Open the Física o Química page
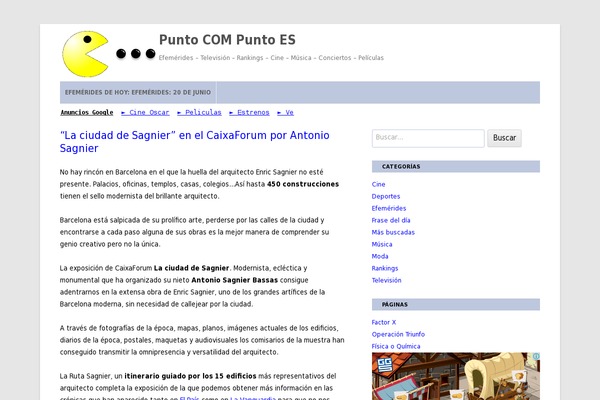Viewport: 600px width, 400px height. coord(396,346)
